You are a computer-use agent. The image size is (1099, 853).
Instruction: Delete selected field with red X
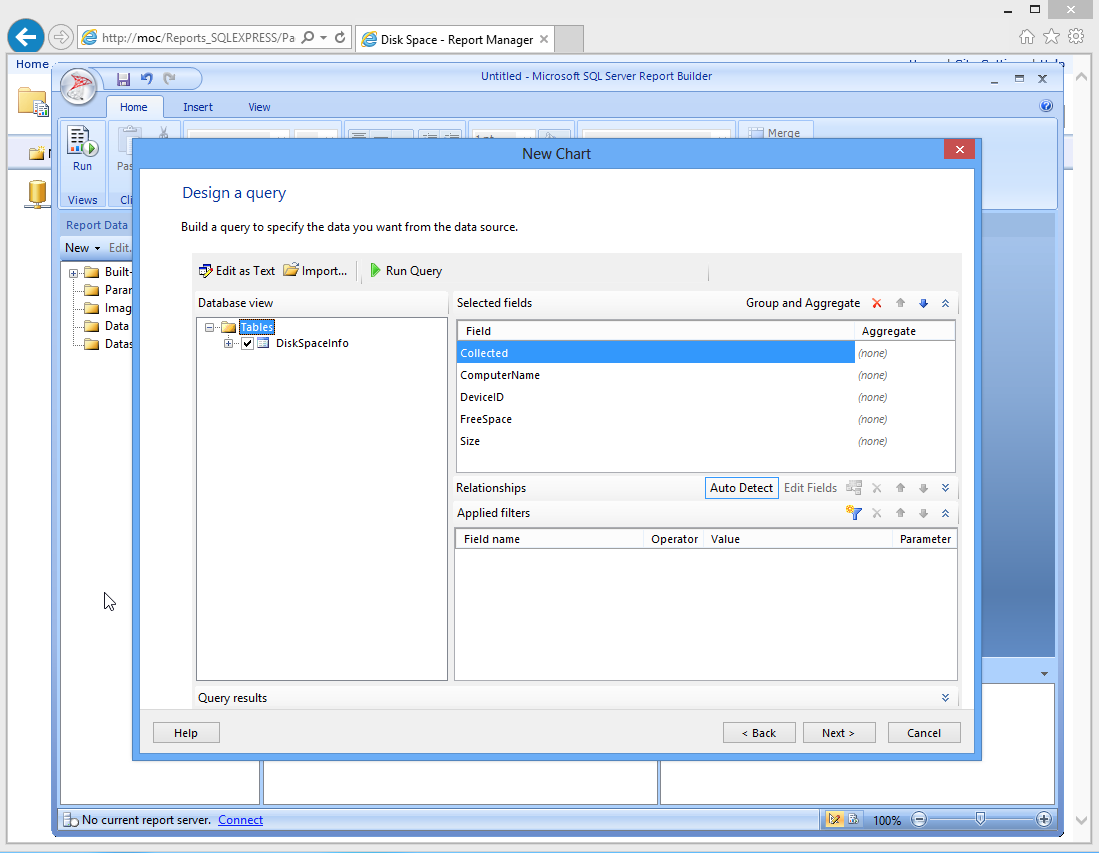click(877, 303)
